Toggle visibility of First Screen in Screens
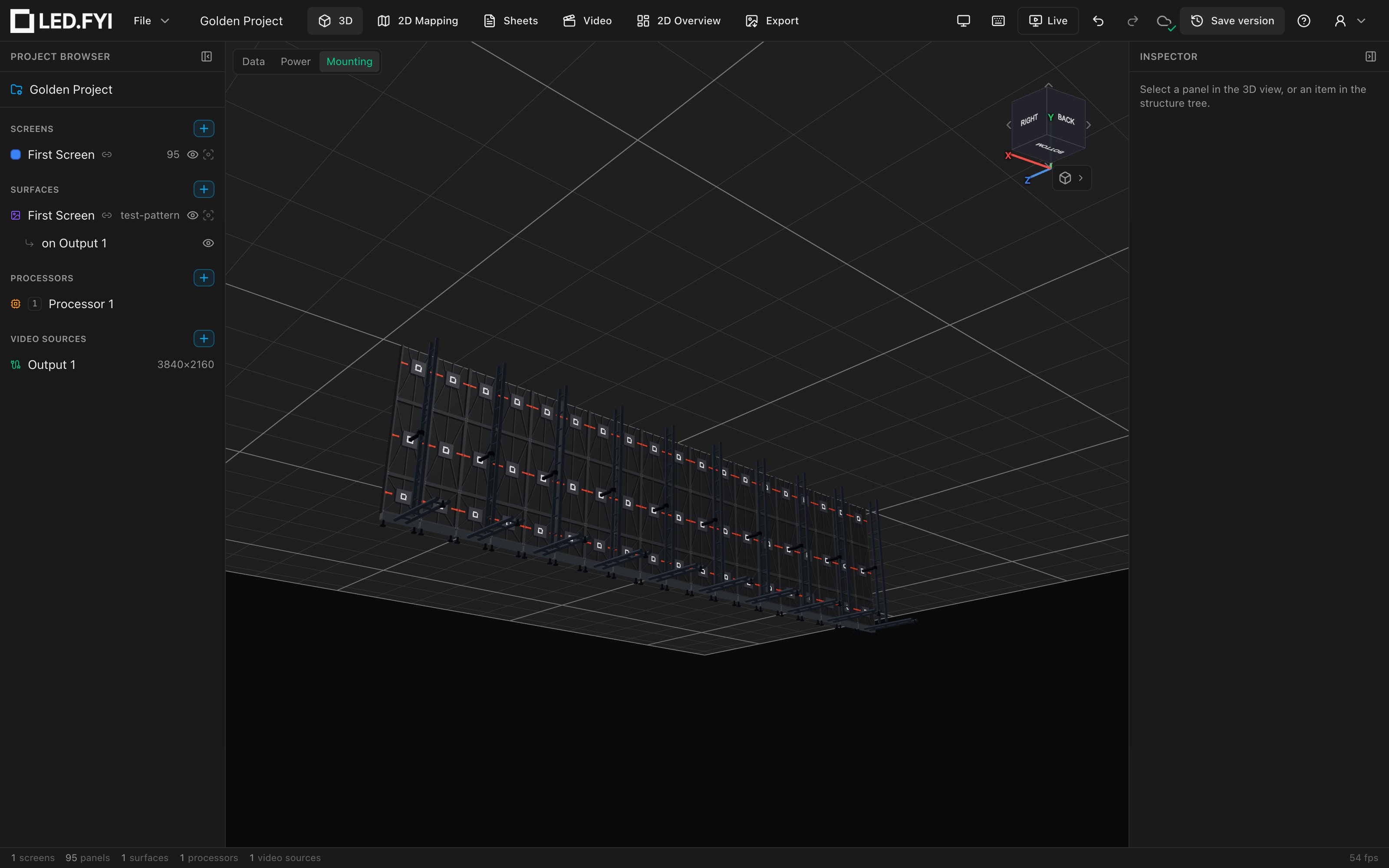This screenshot has width=1389, height=868. pos(193,155)
